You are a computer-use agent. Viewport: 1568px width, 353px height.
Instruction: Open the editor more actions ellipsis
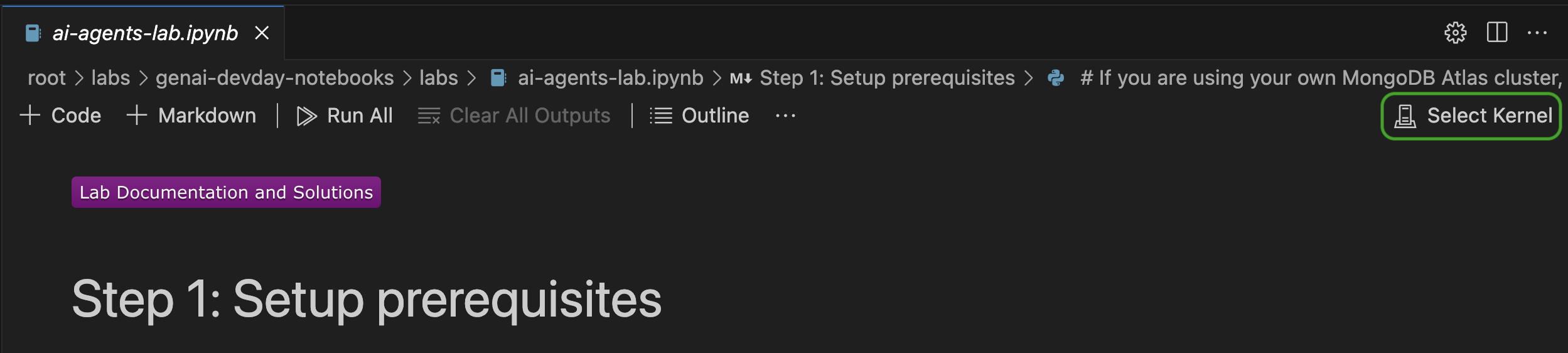pos(1537,33)
